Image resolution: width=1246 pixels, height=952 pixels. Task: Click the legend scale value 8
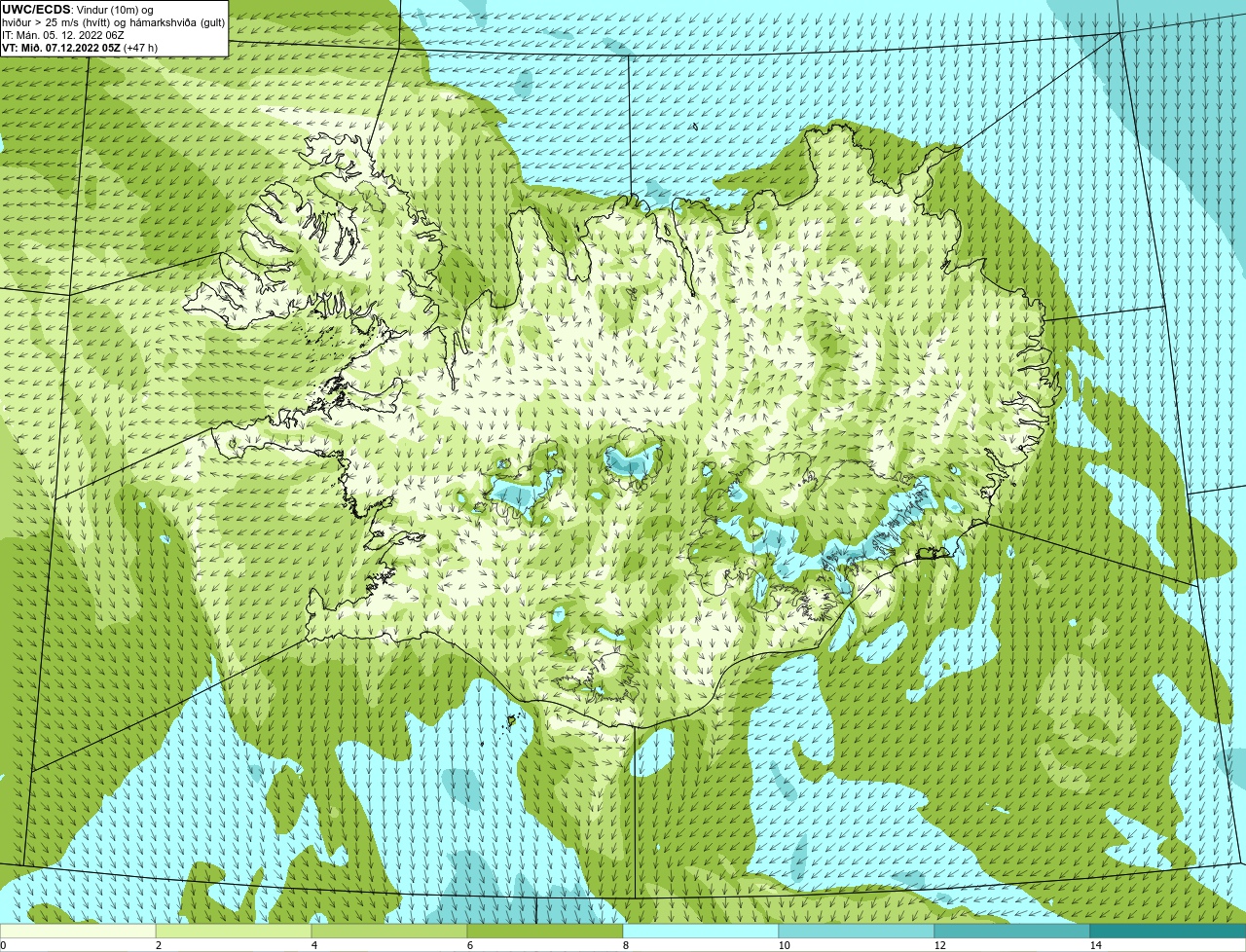point(625,945)
